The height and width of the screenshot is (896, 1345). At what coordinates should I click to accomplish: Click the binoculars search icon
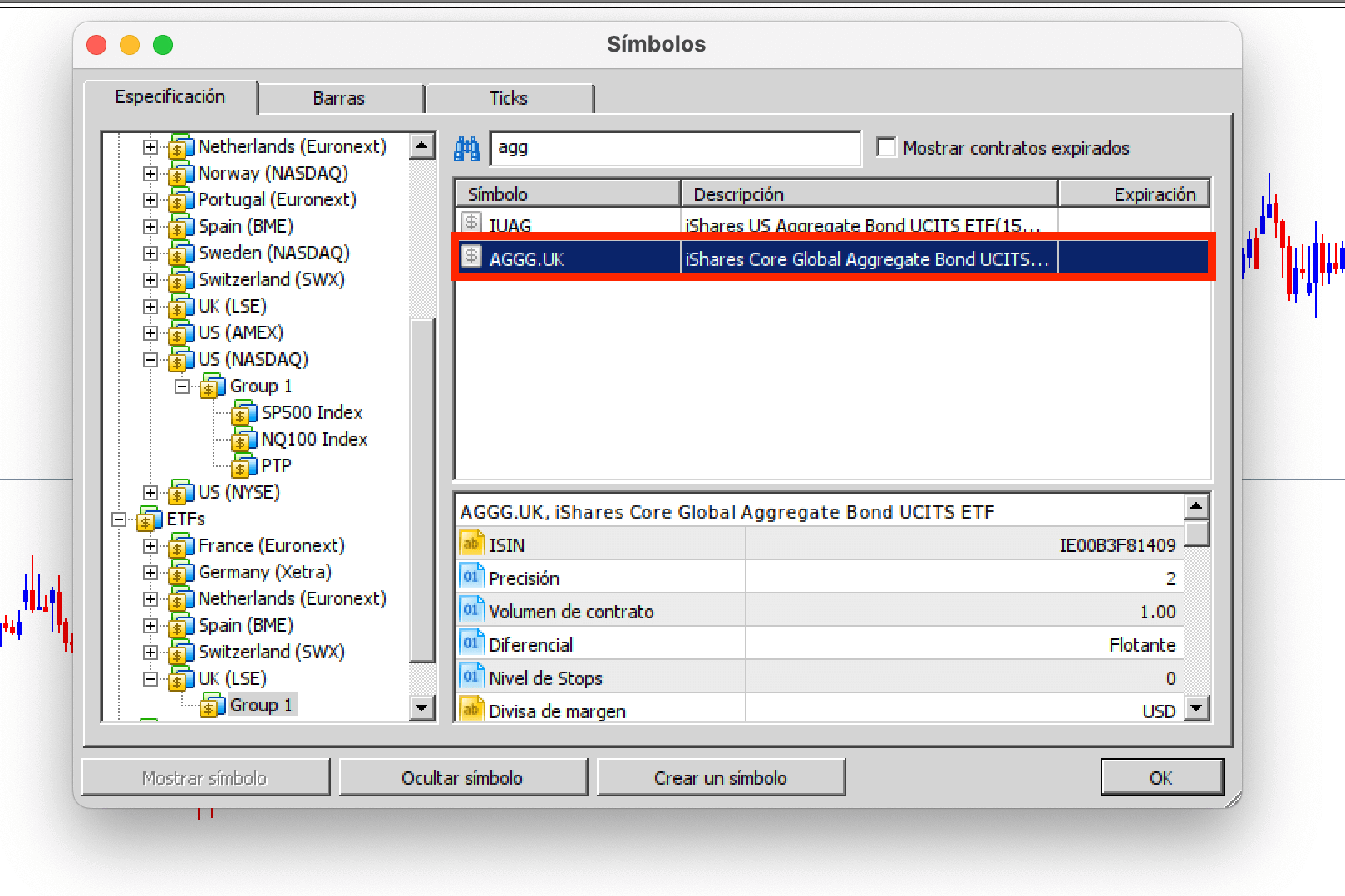(x=466, y=149)
